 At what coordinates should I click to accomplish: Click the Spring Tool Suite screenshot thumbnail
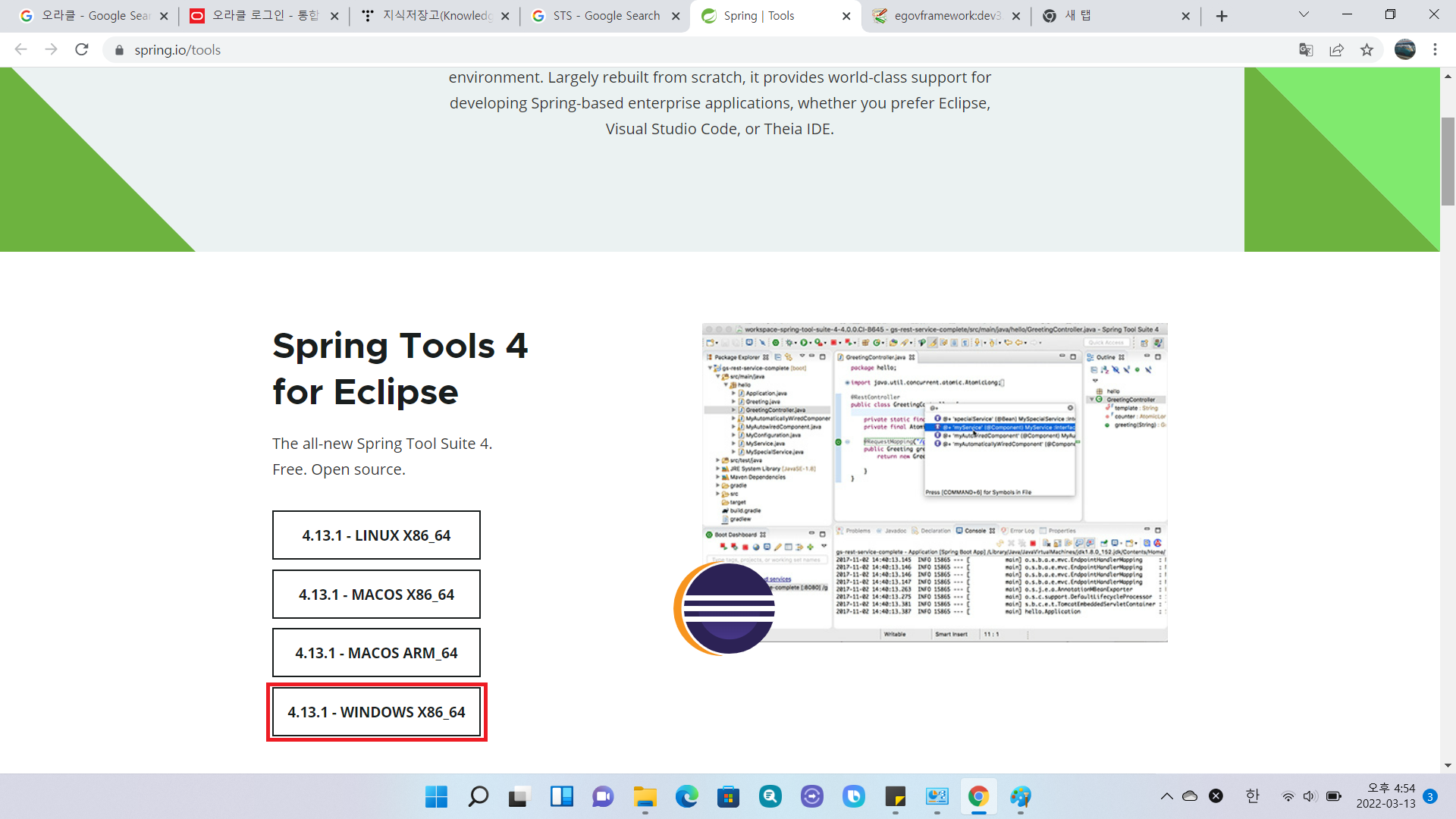(934, 482)
